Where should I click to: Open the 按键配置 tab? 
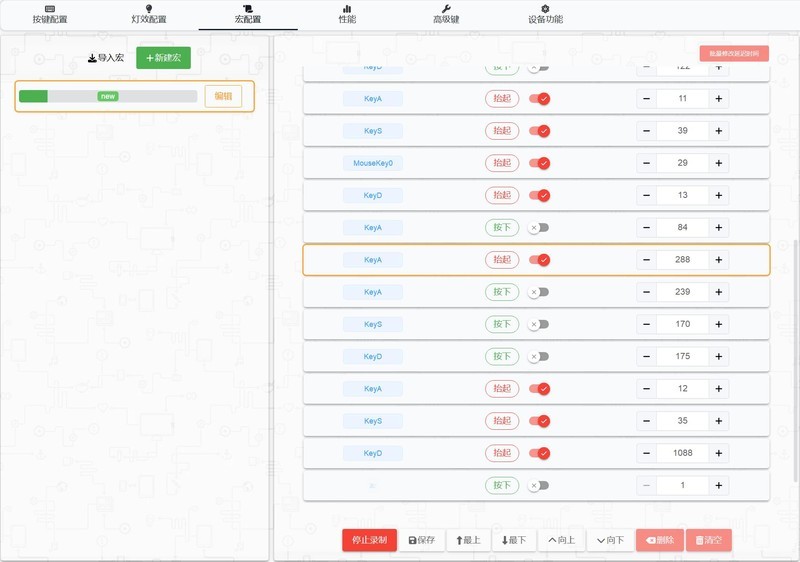point(50,15)
